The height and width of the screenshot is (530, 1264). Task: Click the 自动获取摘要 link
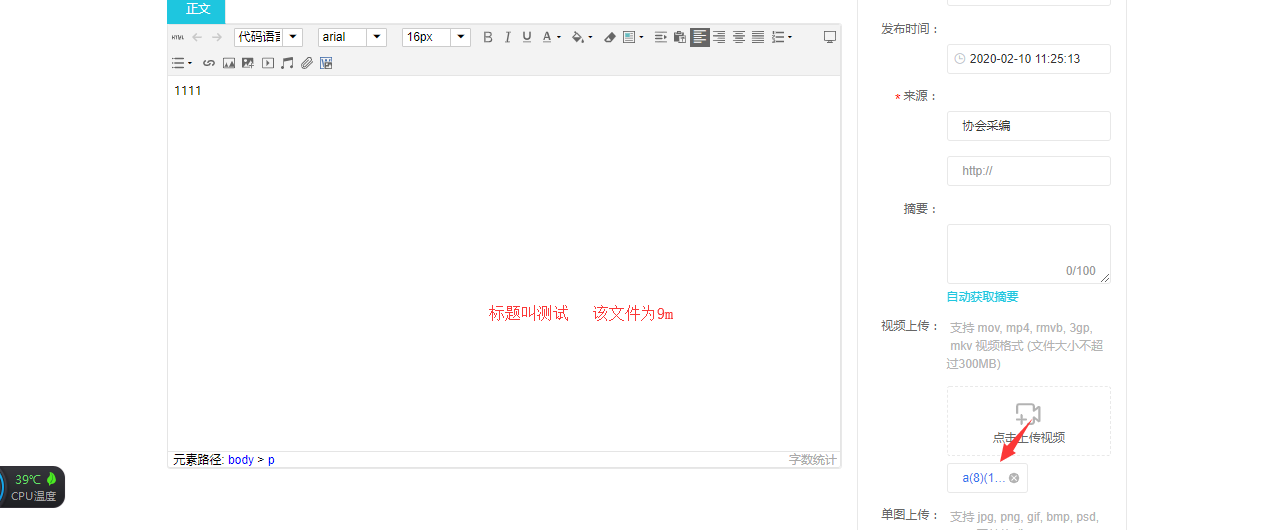pyautogui.click(x=982, y=297)
